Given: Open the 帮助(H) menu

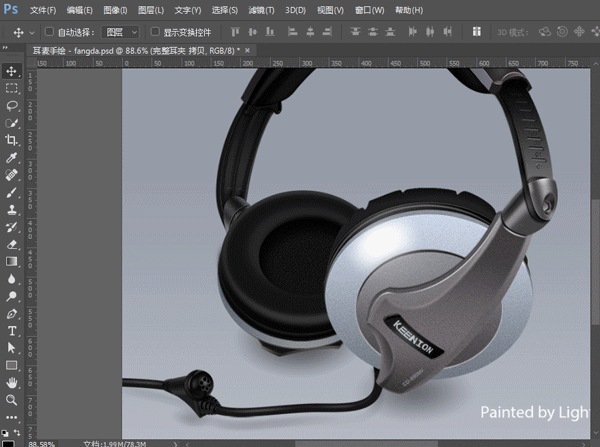Looking at the screenshot, I should [x=409, y=10].
